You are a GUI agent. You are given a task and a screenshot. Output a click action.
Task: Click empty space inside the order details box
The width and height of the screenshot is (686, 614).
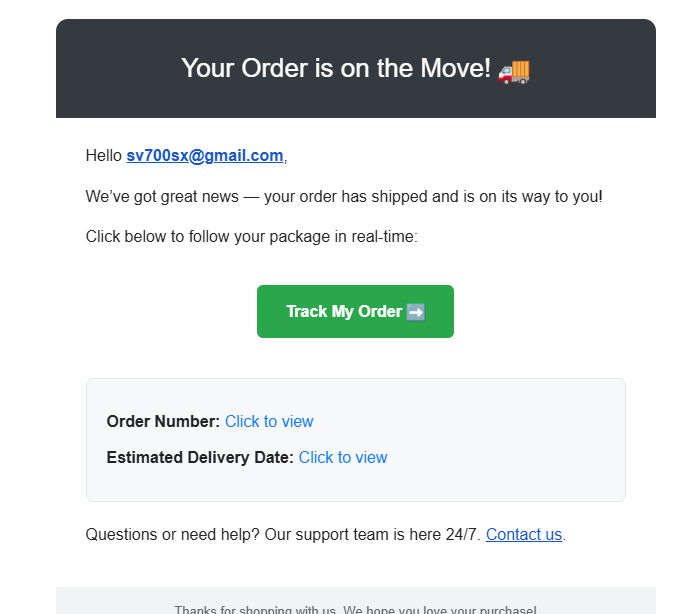503,440
